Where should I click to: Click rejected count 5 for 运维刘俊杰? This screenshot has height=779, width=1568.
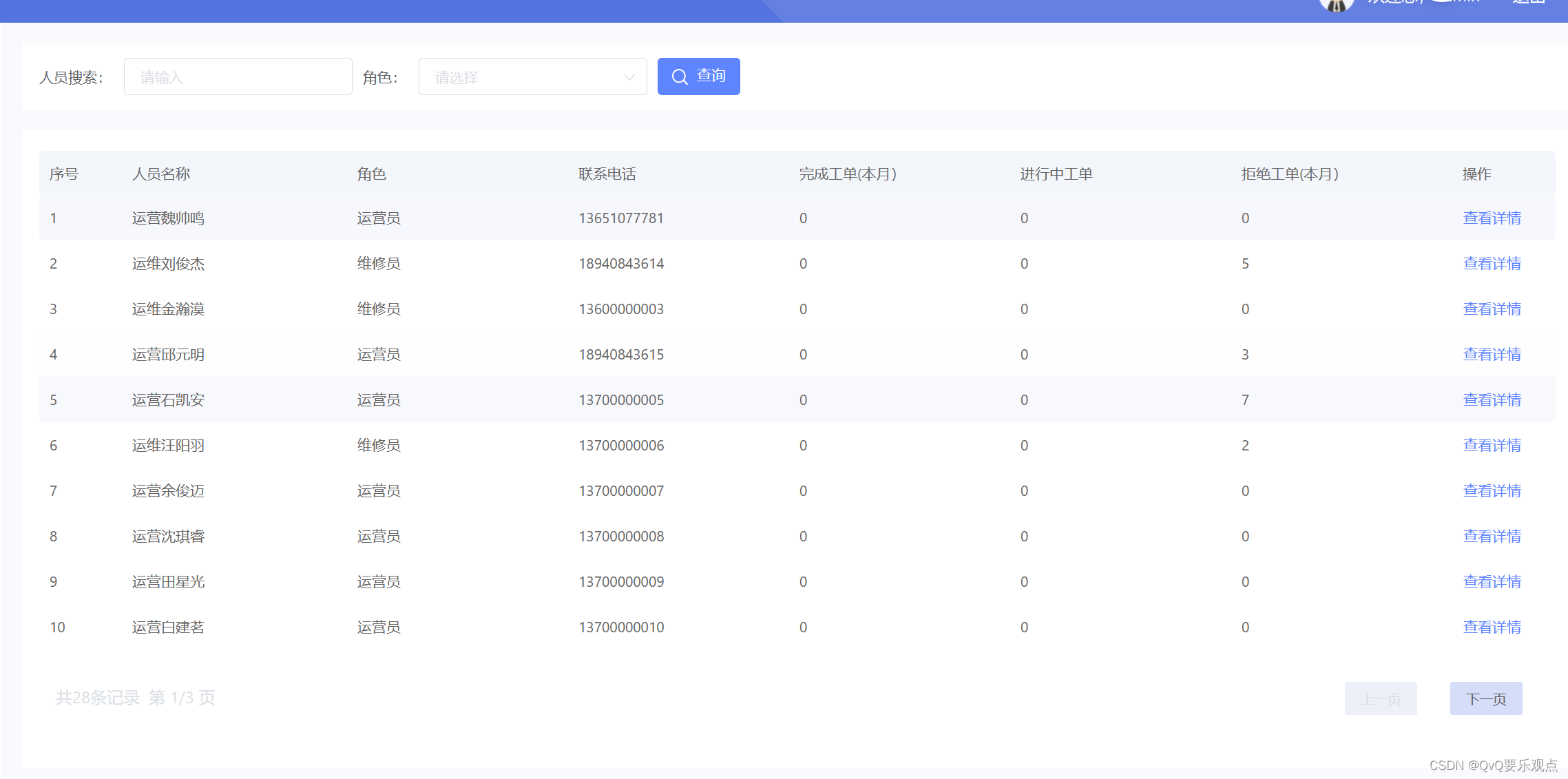click(x=1245, y=264)
